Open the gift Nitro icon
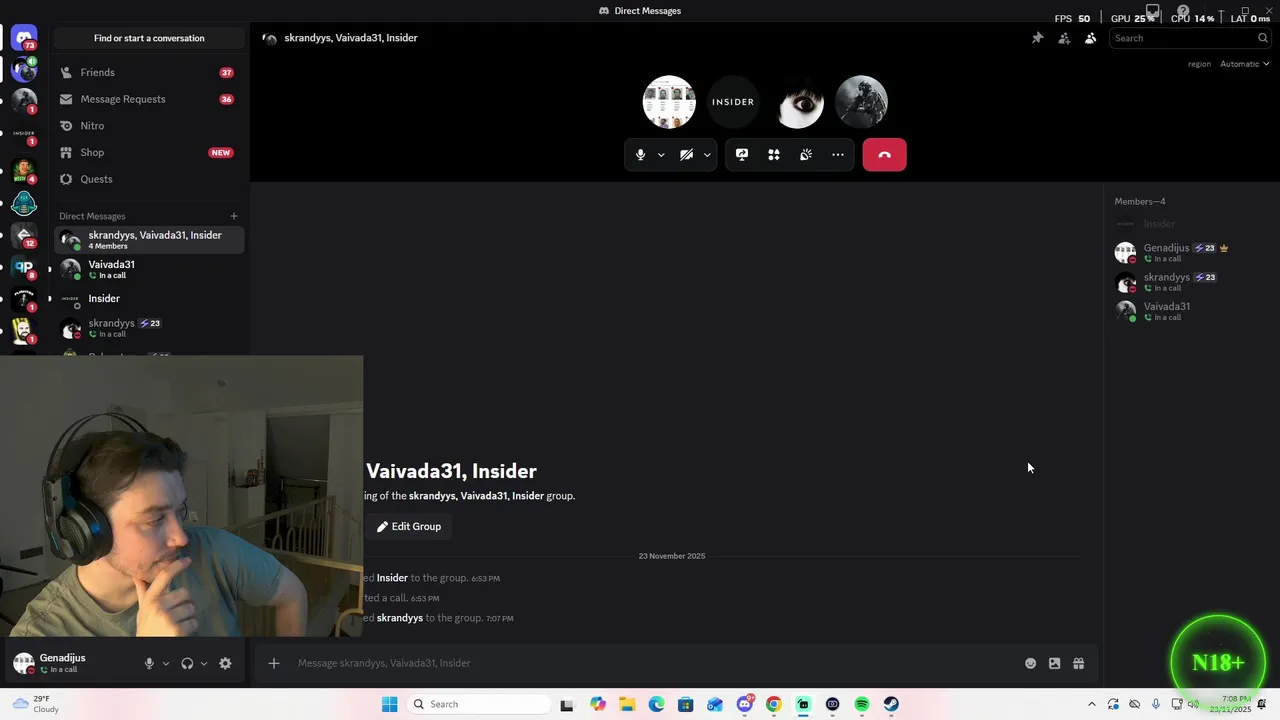Image resolution: width=1280 pixels, height=720 pixels. pyautogui.click(x=1079, y=663)
